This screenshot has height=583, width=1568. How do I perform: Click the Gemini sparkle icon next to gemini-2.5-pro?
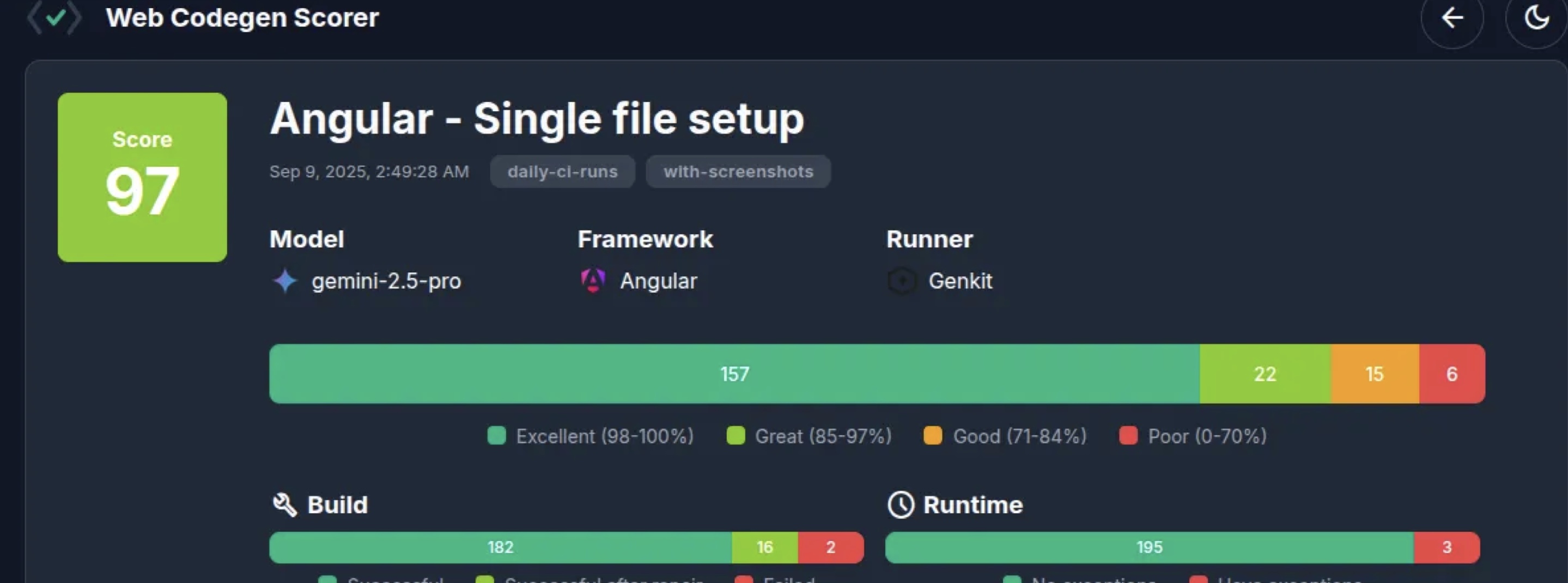coord(284,281)
